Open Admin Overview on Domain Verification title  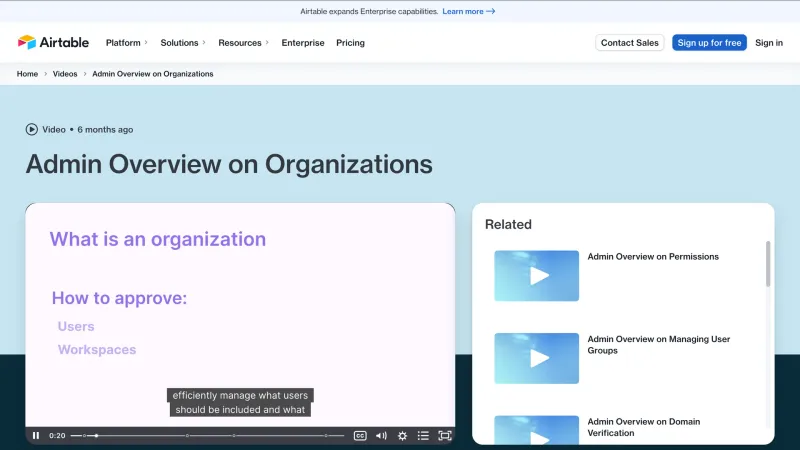[643, 427]
